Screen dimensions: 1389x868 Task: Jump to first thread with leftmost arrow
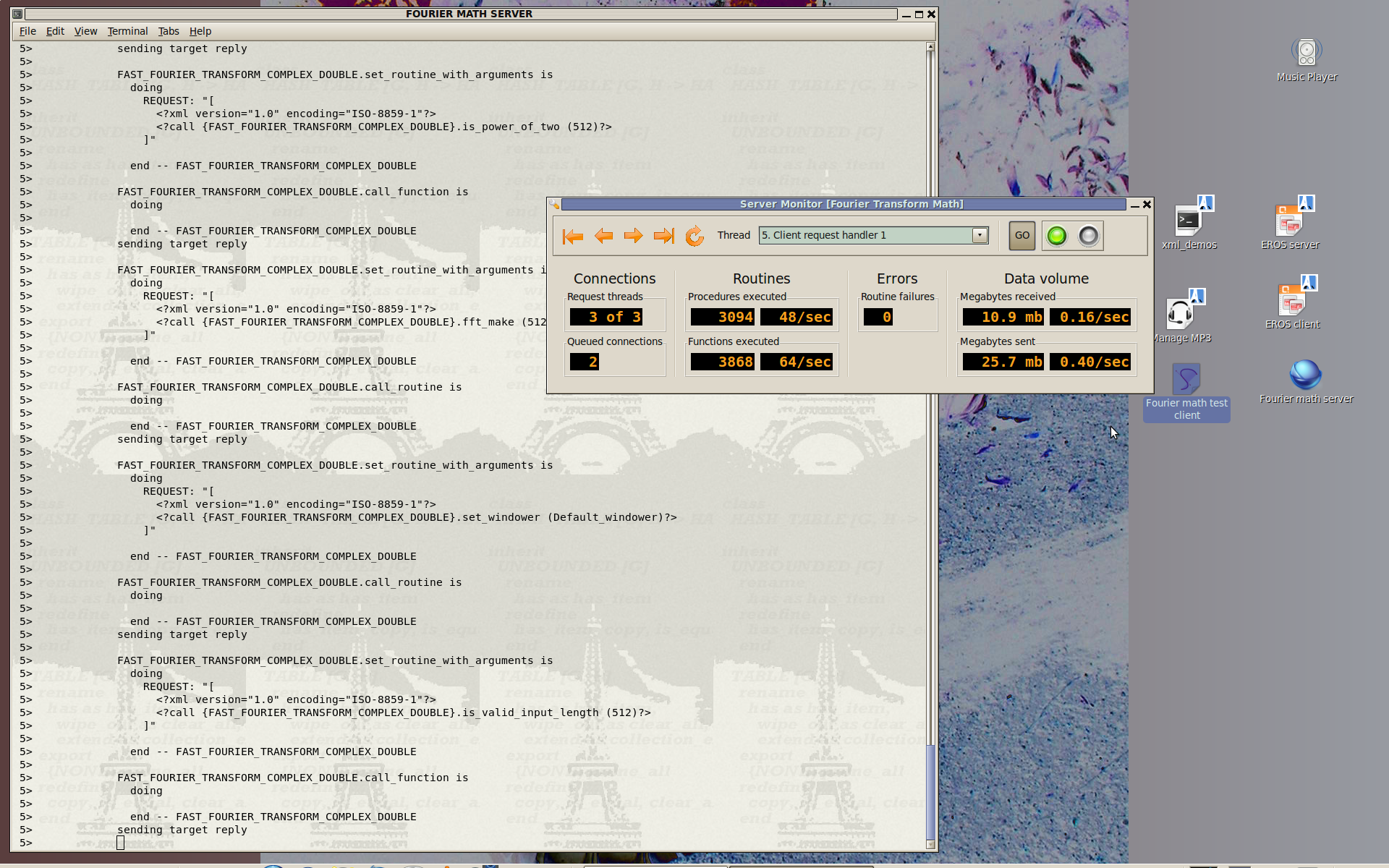click(x=572, y=236)
